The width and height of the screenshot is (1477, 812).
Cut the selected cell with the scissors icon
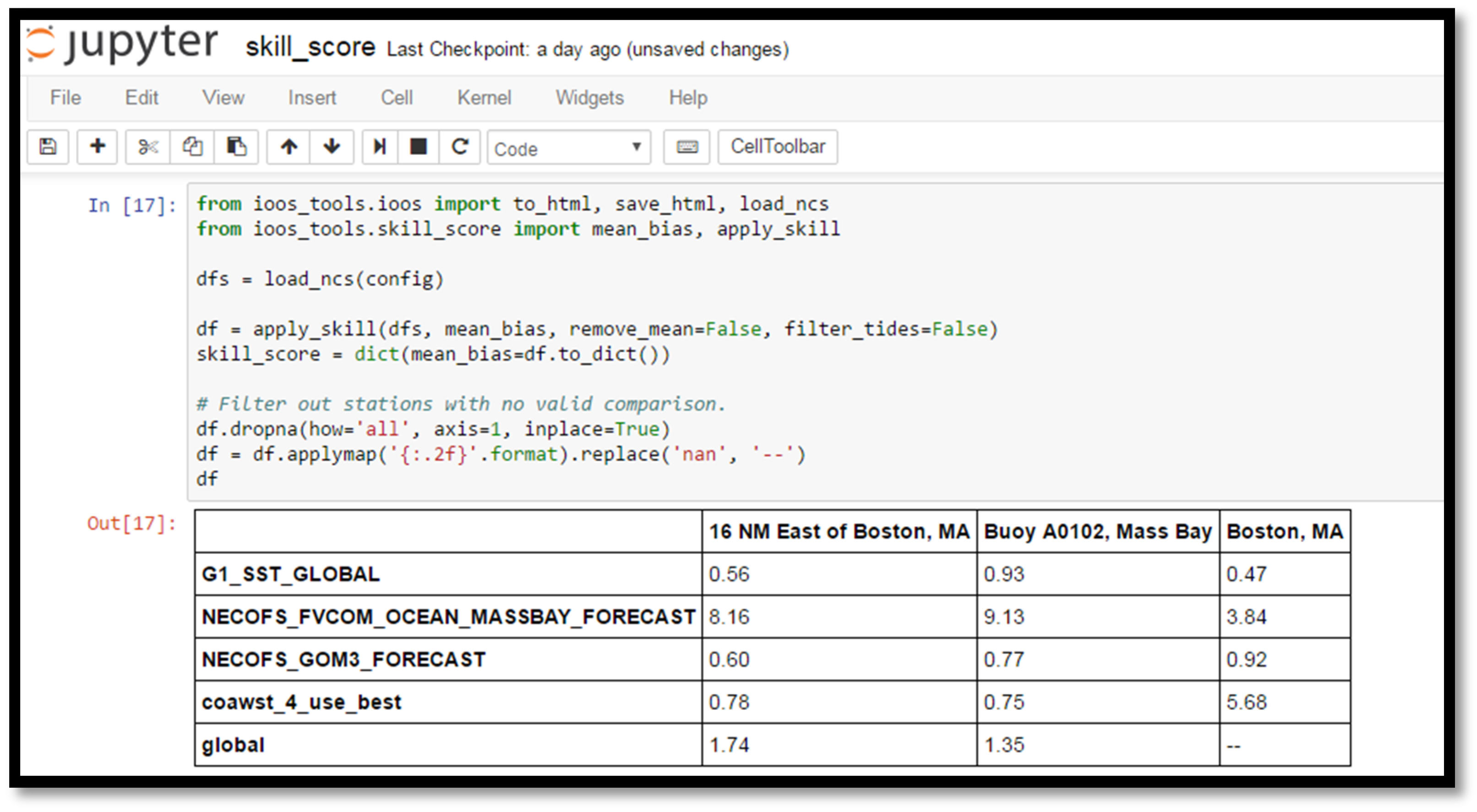point(148,147)
